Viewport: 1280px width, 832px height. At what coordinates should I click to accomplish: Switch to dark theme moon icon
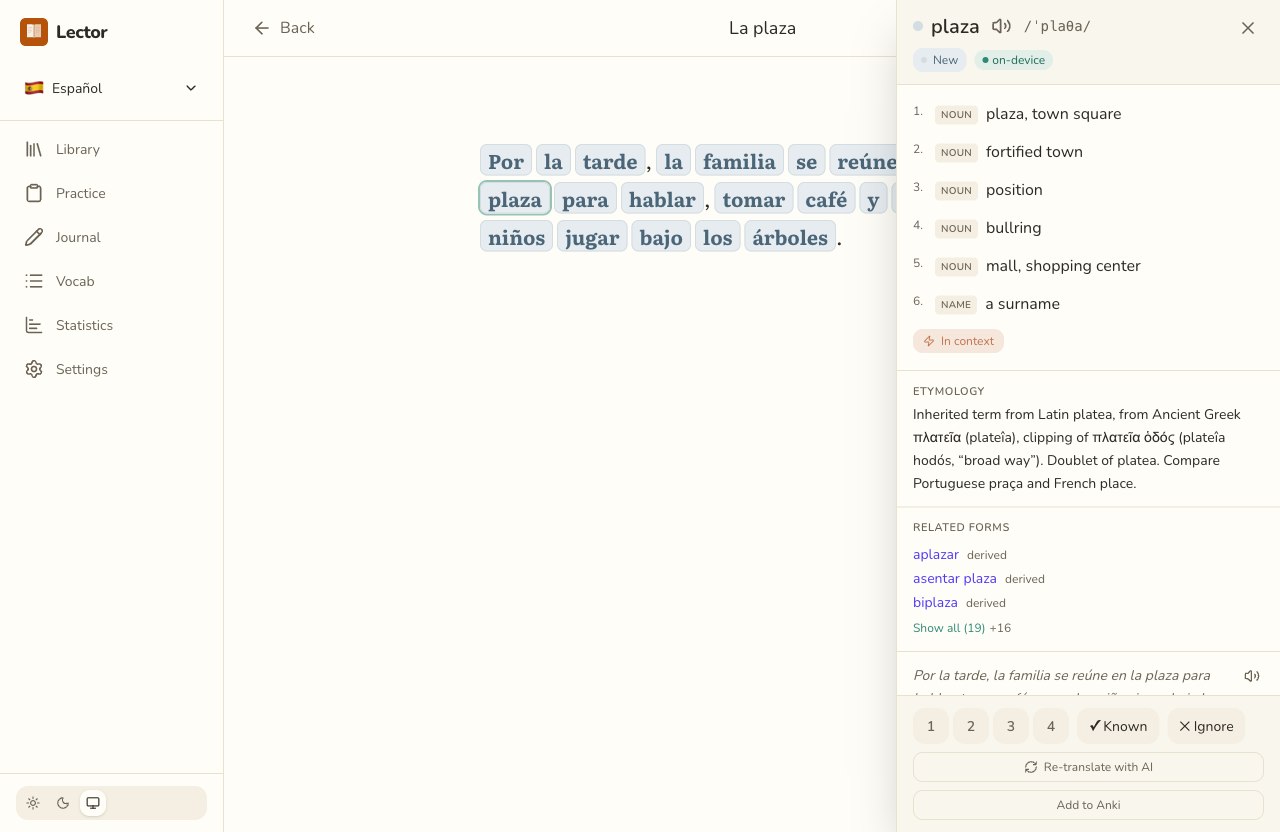63,803
